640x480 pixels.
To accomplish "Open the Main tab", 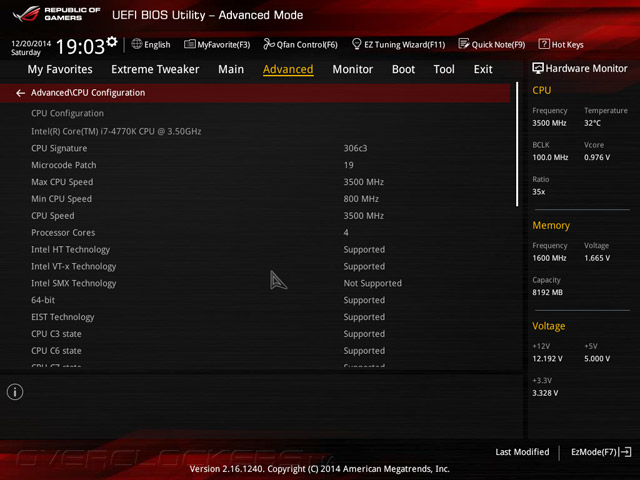I will click(231, 69).
